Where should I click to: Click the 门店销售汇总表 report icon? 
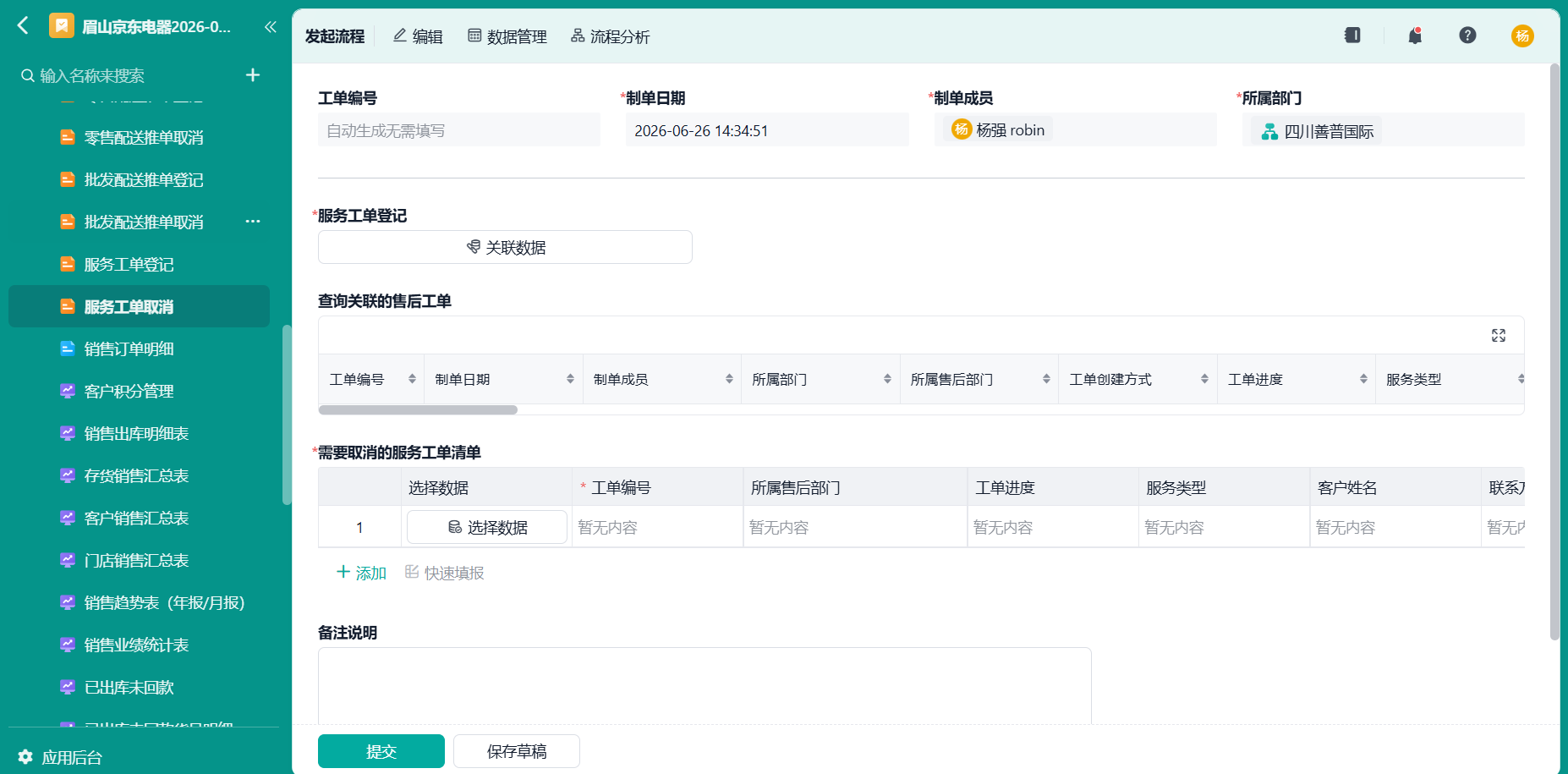point(68,560)
